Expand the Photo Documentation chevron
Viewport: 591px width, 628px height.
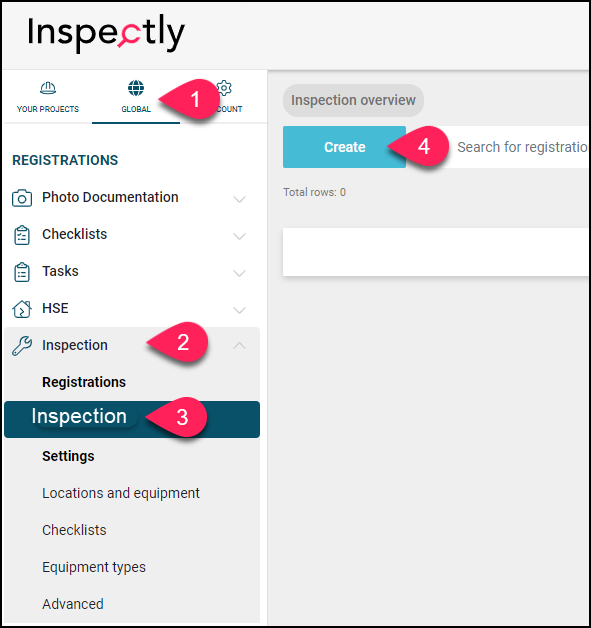click(x=239, y=199)
